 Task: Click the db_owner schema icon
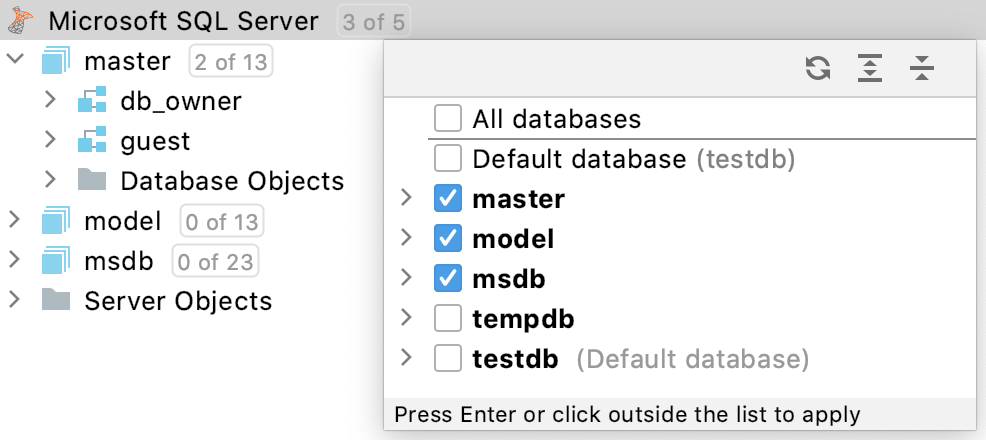(x=92, y=101)
